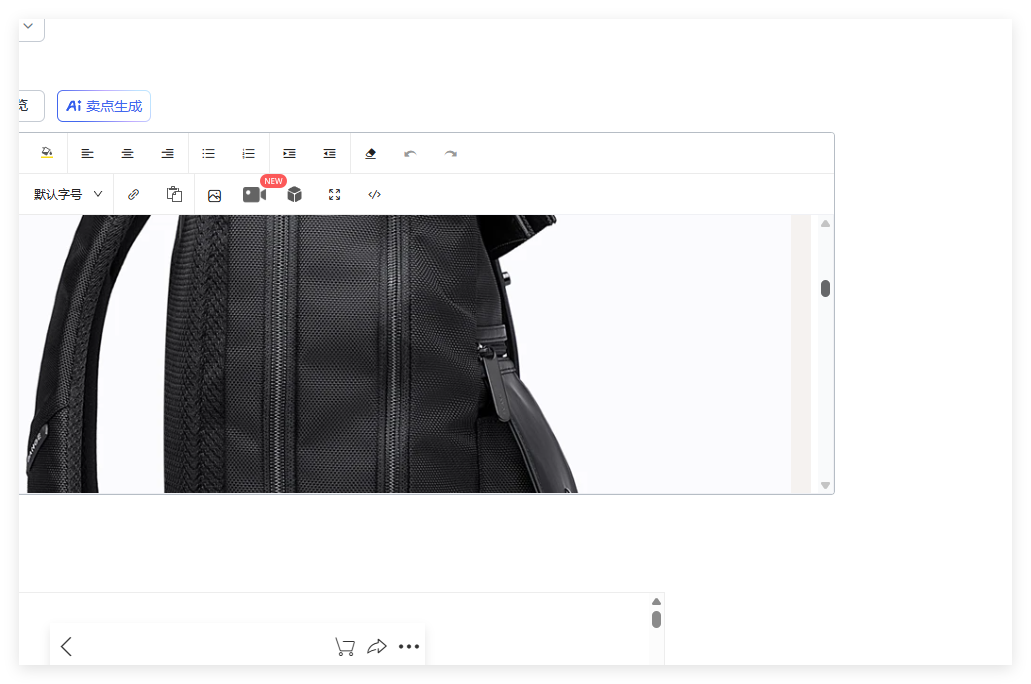Screen dimensions: 1031x684
Task: Click the editor scrollbar up arrow
Action: pyautogui.click(x=825, y=224)
